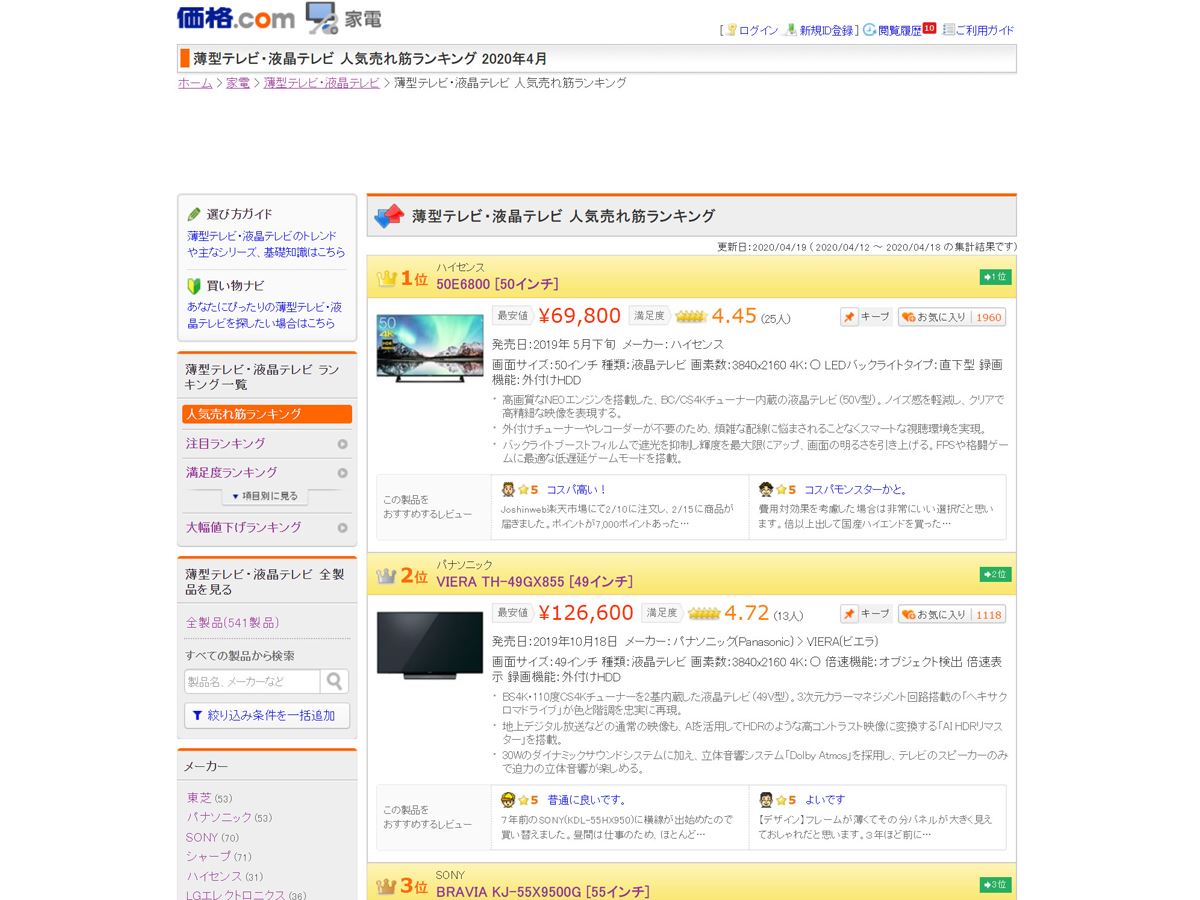The width and height of the screenshot is (1200, 900).
Task: Filter by maker SONY
Action: point(202,837)
